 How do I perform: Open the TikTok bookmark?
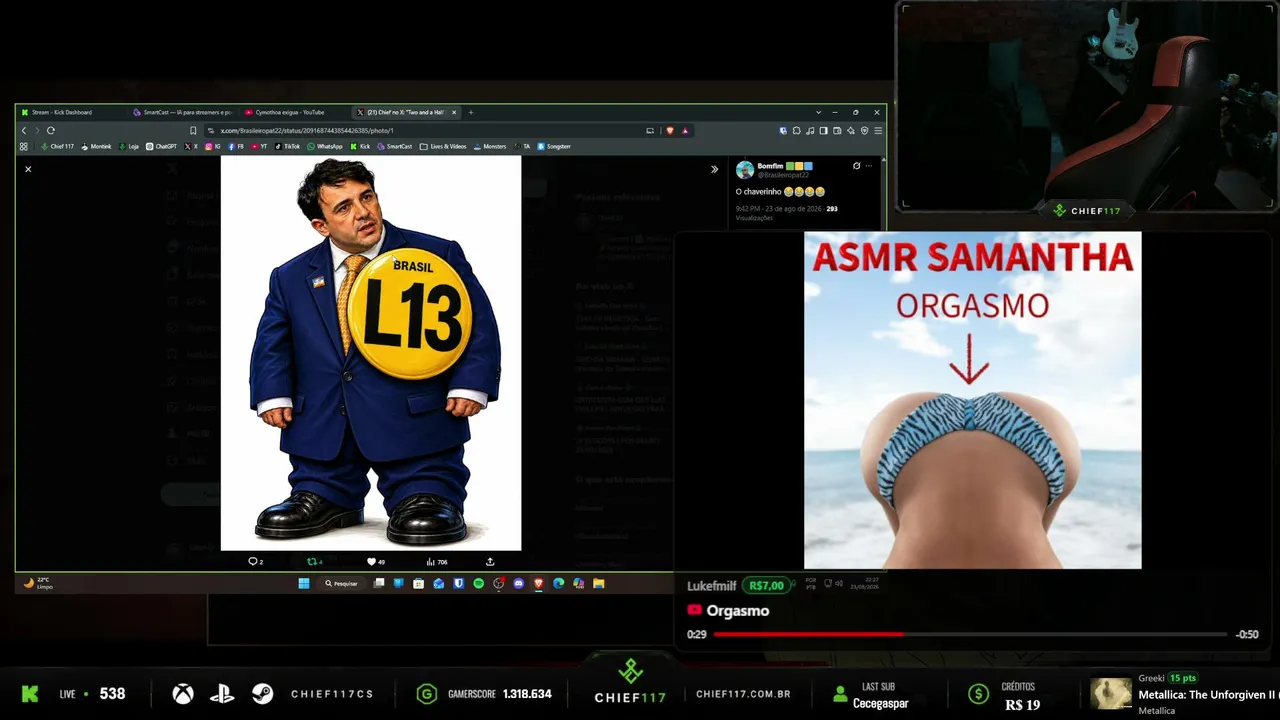287,146
